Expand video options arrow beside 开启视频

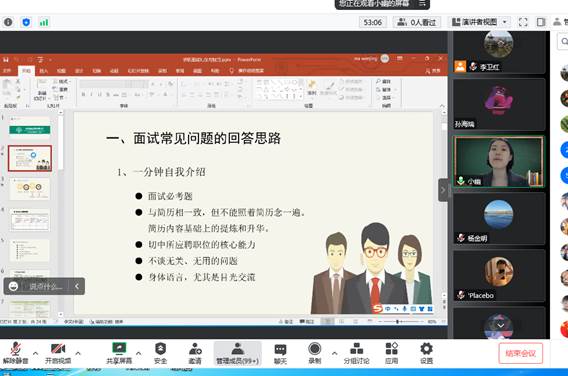(78, 353)
